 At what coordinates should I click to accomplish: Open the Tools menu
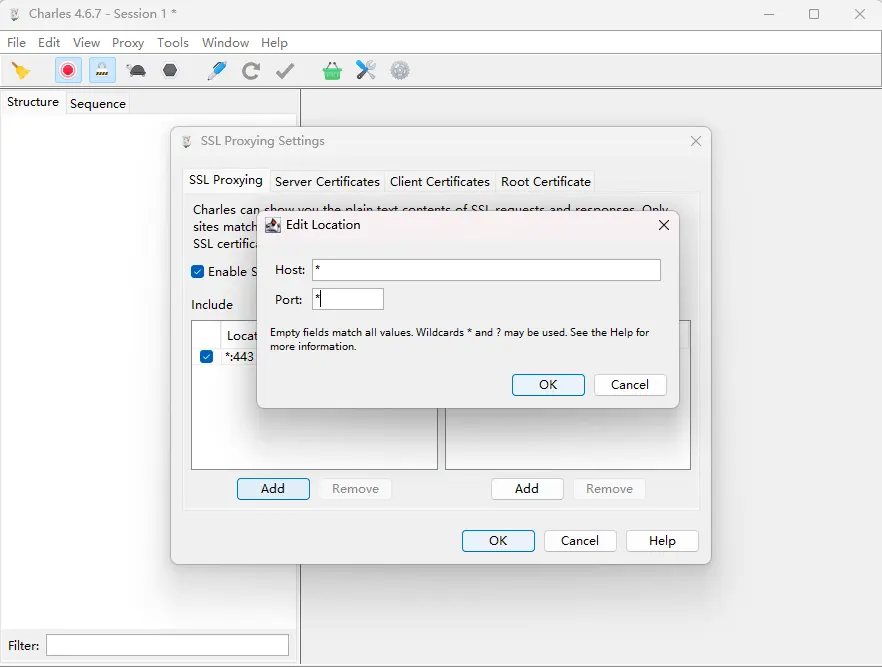[173, 43]
